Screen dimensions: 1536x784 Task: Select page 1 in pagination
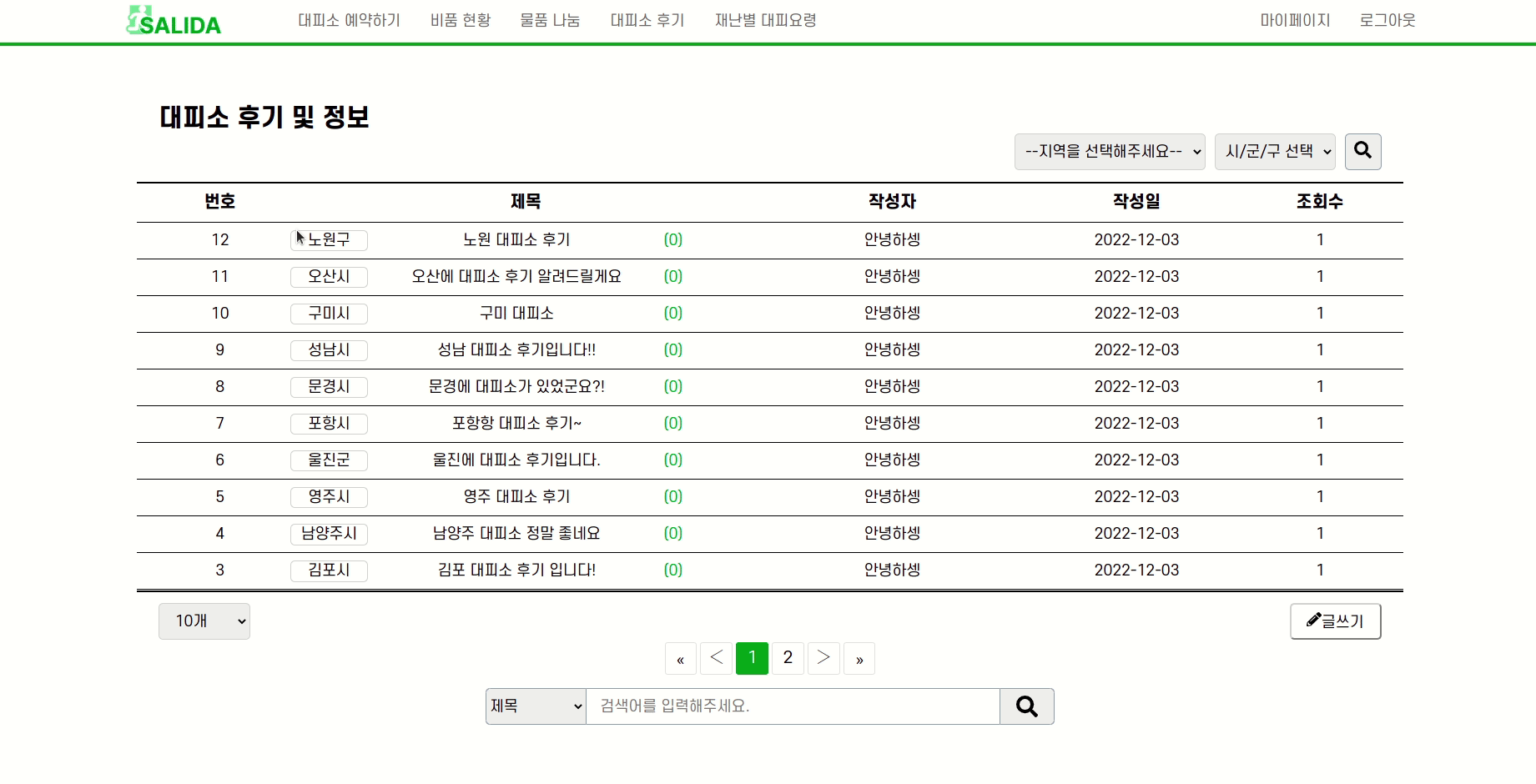(x=752, y=658)
